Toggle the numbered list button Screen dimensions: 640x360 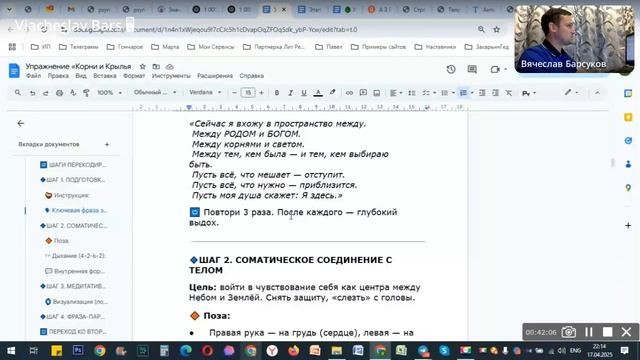coord(463,93)
